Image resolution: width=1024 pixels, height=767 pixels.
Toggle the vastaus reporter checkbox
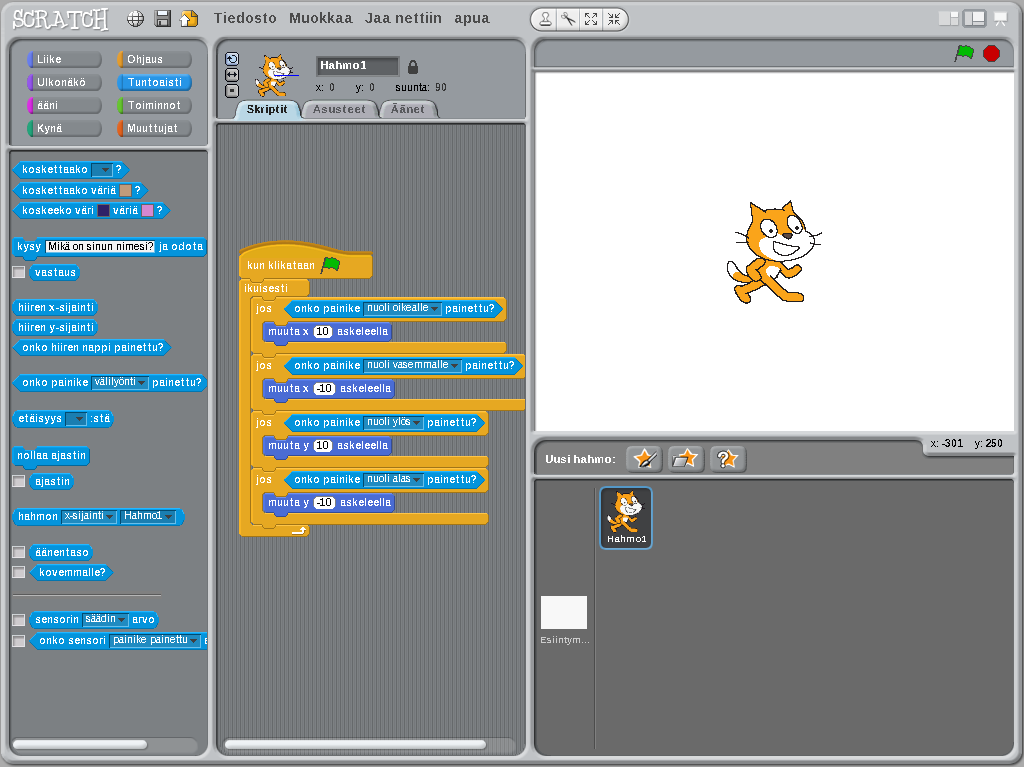19,272
